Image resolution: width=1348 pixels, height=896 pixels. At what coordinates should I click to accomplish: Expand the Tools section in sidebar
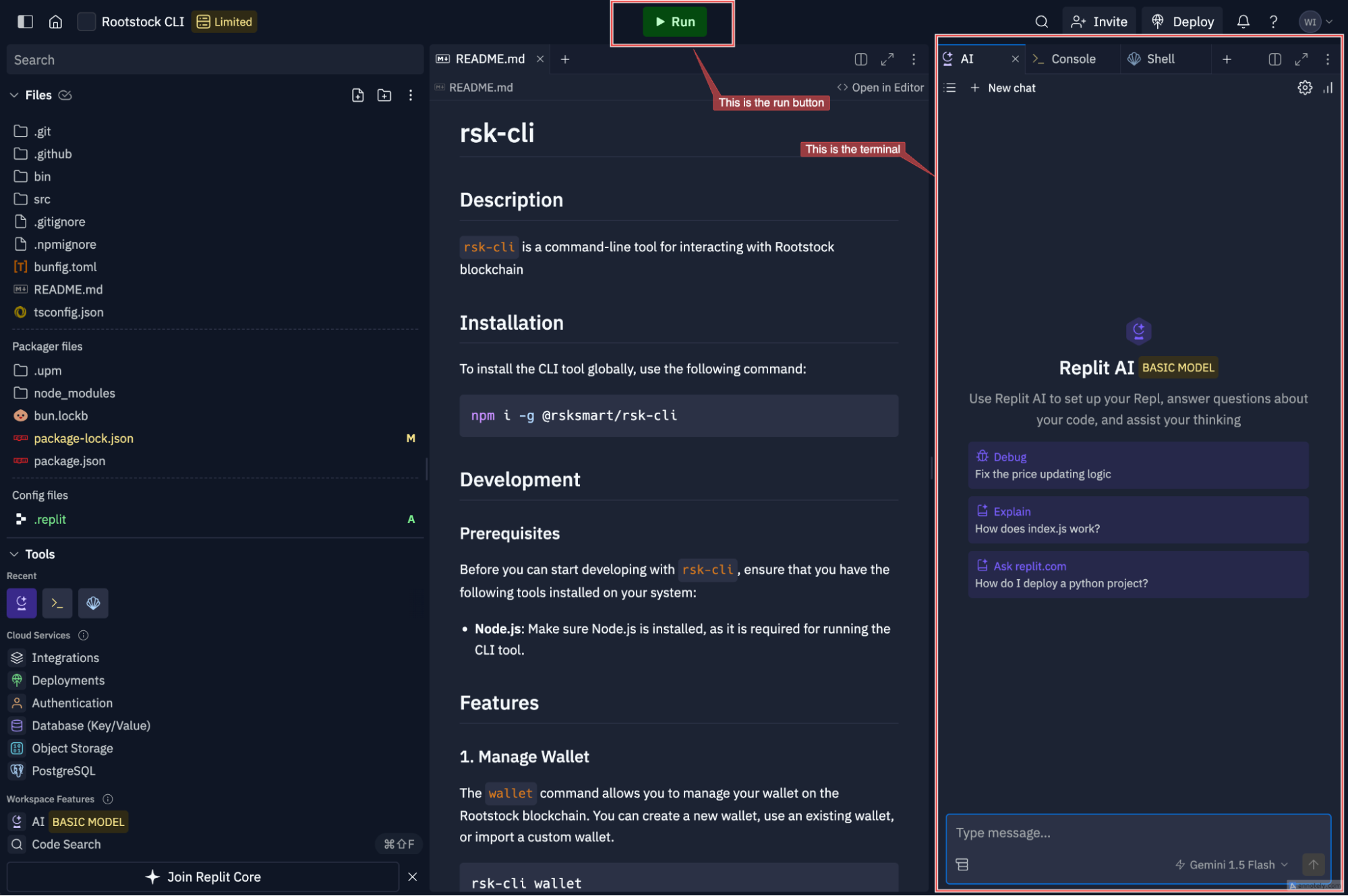coord(14,553)
